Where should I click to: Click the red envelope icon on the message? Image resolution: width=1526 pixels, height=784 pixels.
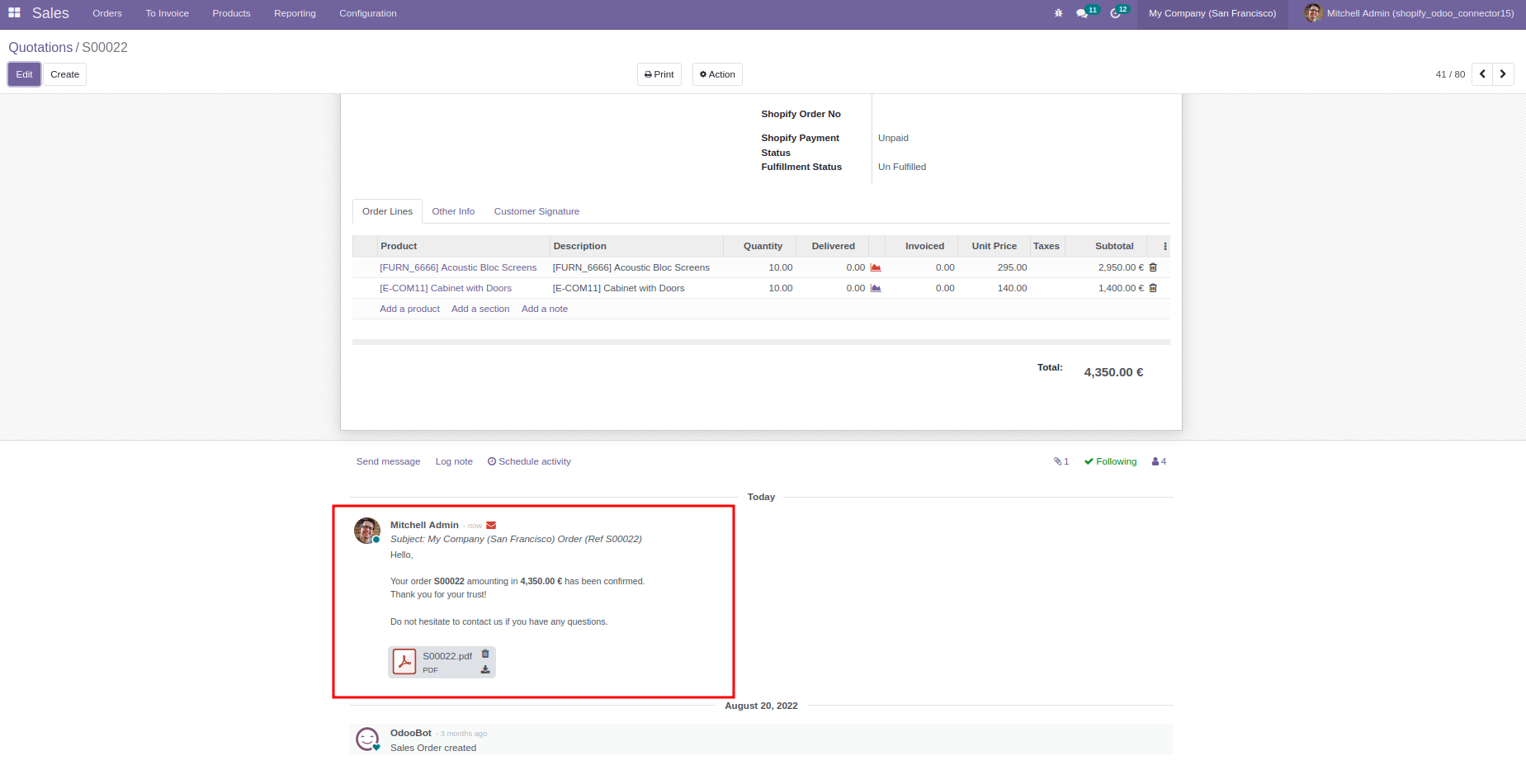pyautogui.click(x=491, y=526)
